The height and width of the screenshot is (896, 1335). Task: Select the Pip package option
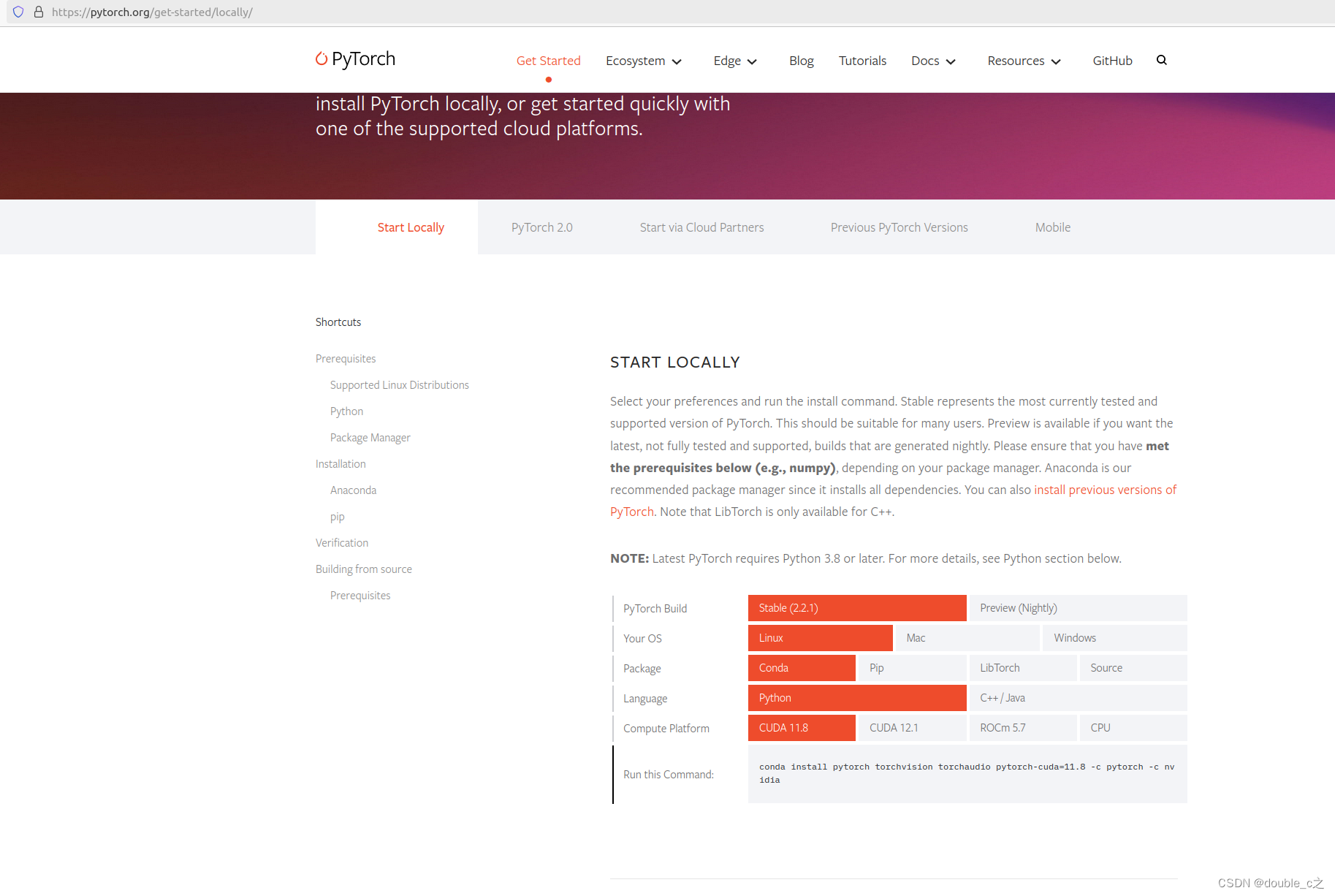[x=913, y=668]
